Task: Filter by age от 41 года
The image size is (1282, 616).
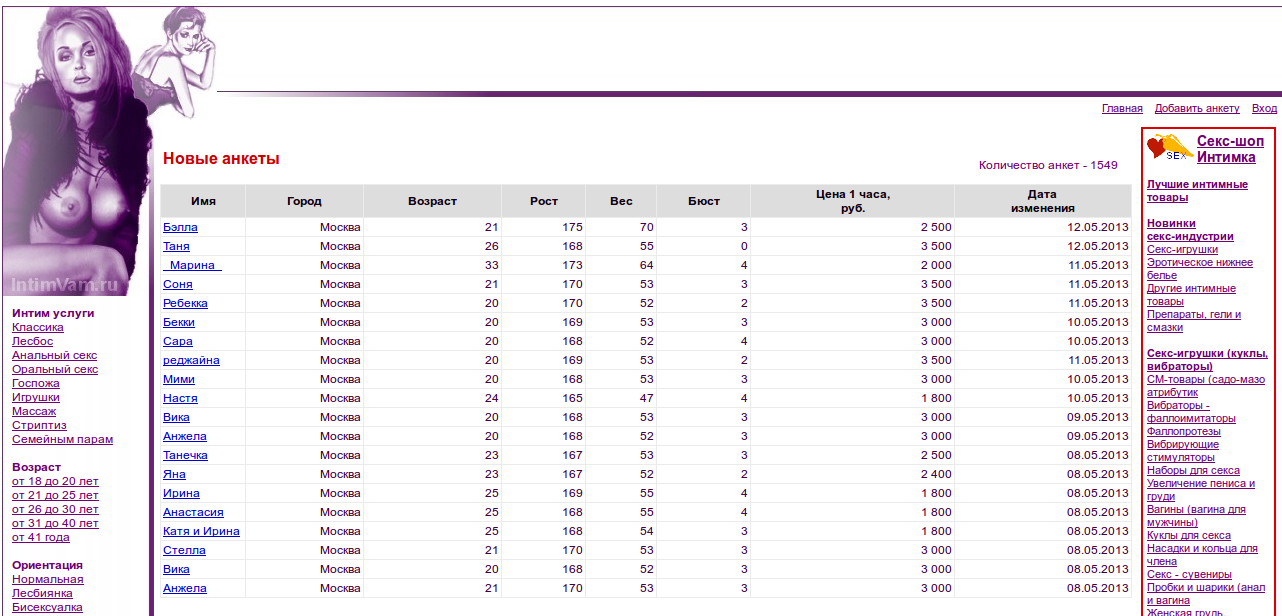Action: tap(40, 537)
